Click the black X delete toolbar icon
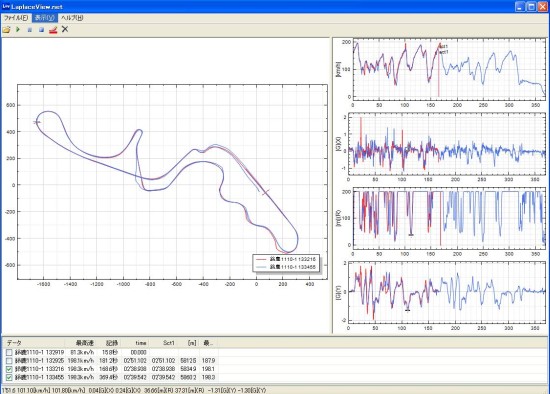Image resolution: width=550 pixels, height=394 pixels. pos(65,29)
